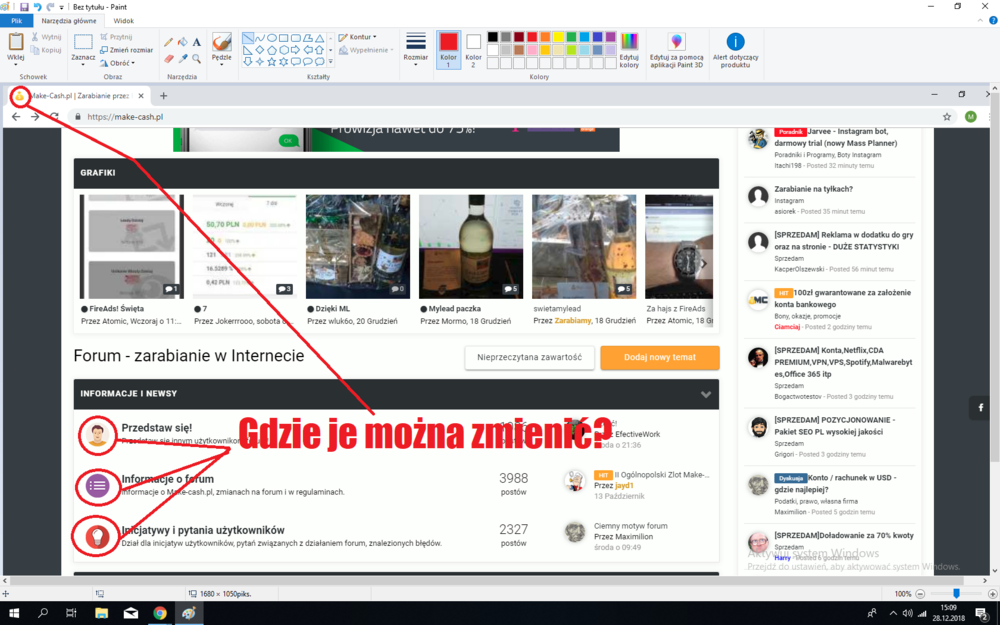
Task: Select the Eraser (Gumka) tool
Action: 168,60
